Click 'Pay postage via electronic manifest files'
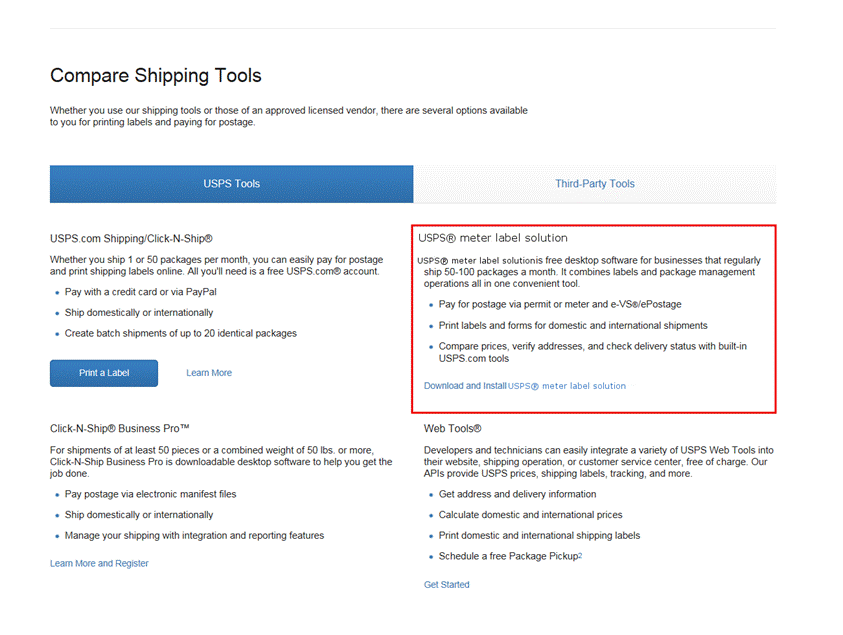Image resolution: width=843 pixels, height=635 pixels. pos(151,494)
